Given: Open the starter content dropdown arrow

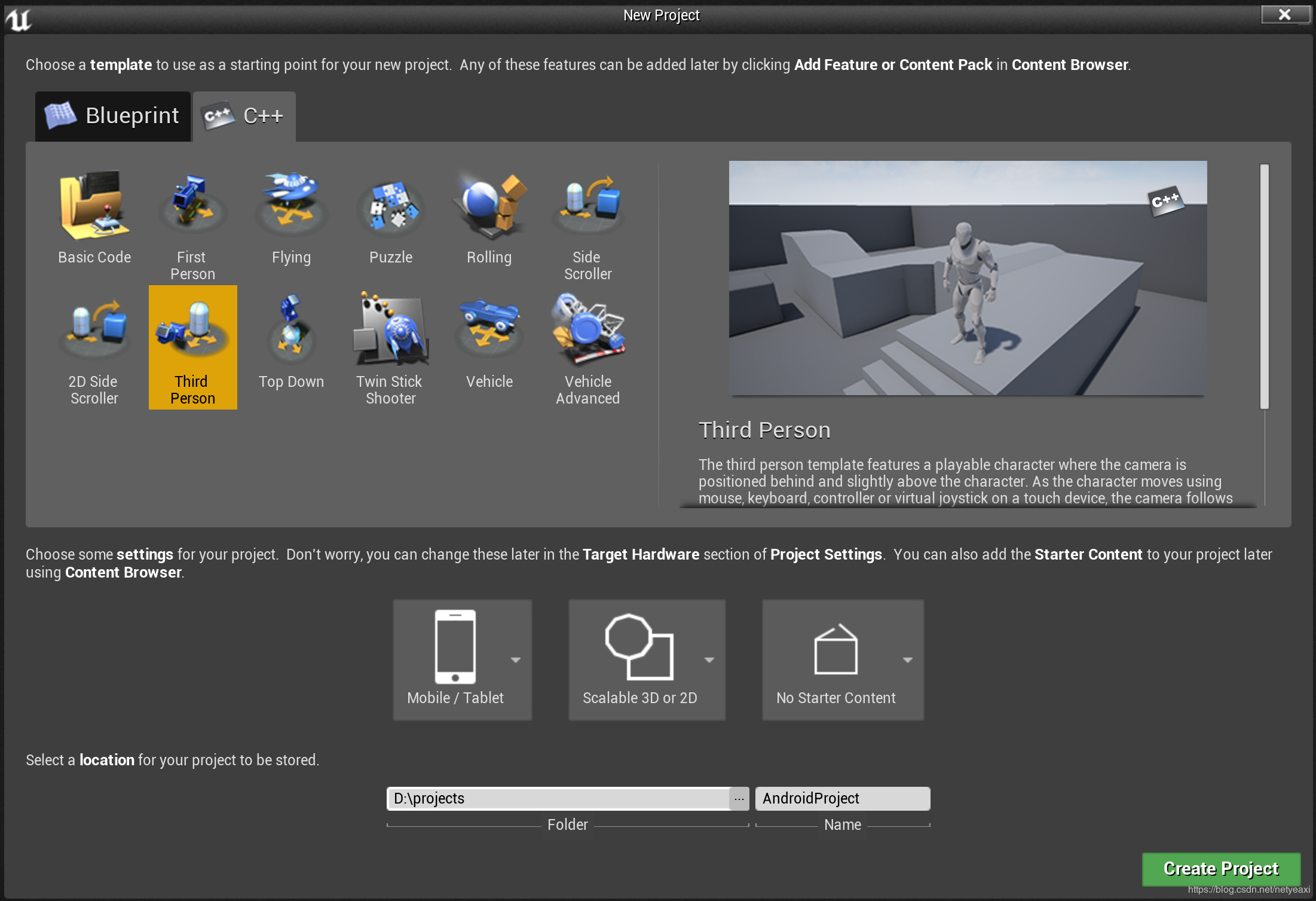Looking at the screenshot, I should [x=907, y=660].
